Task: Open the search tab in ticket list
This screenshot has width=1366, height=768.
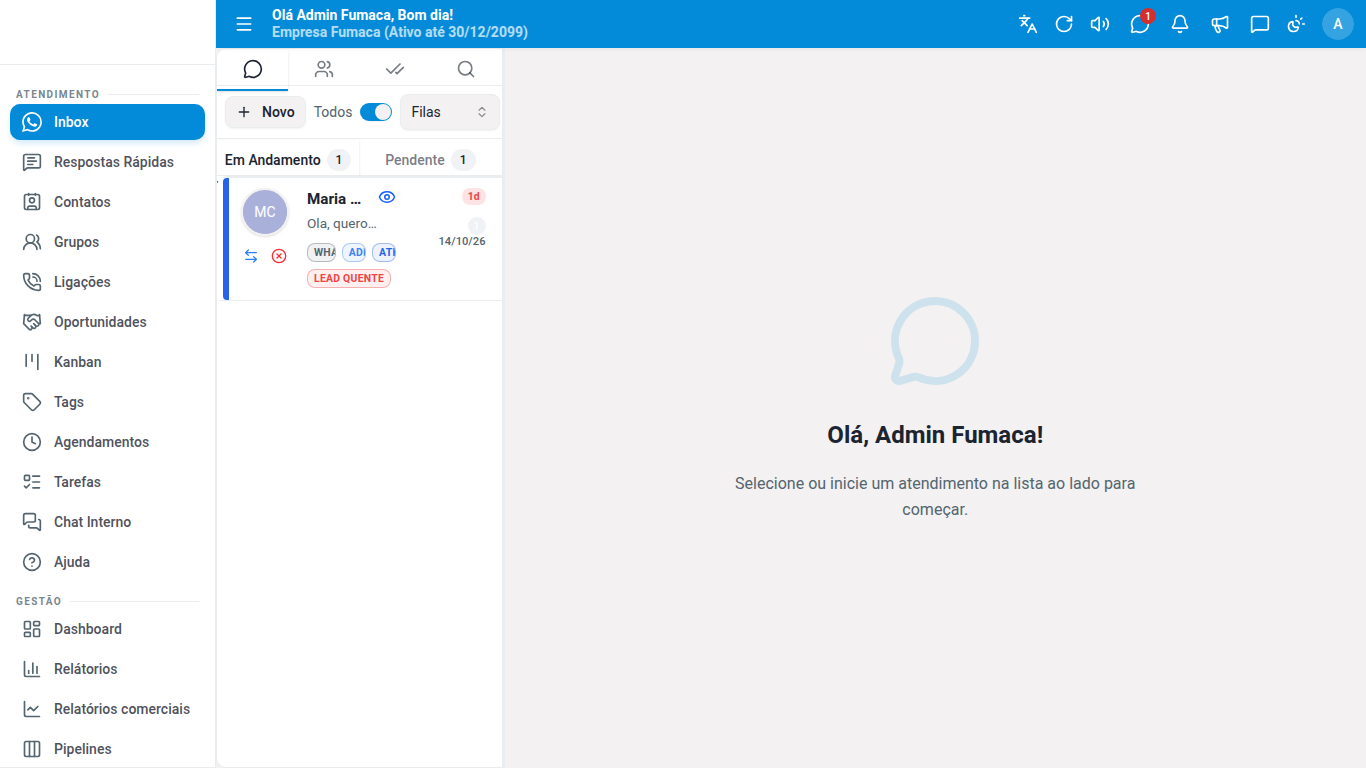Action: tap(466, 69)
